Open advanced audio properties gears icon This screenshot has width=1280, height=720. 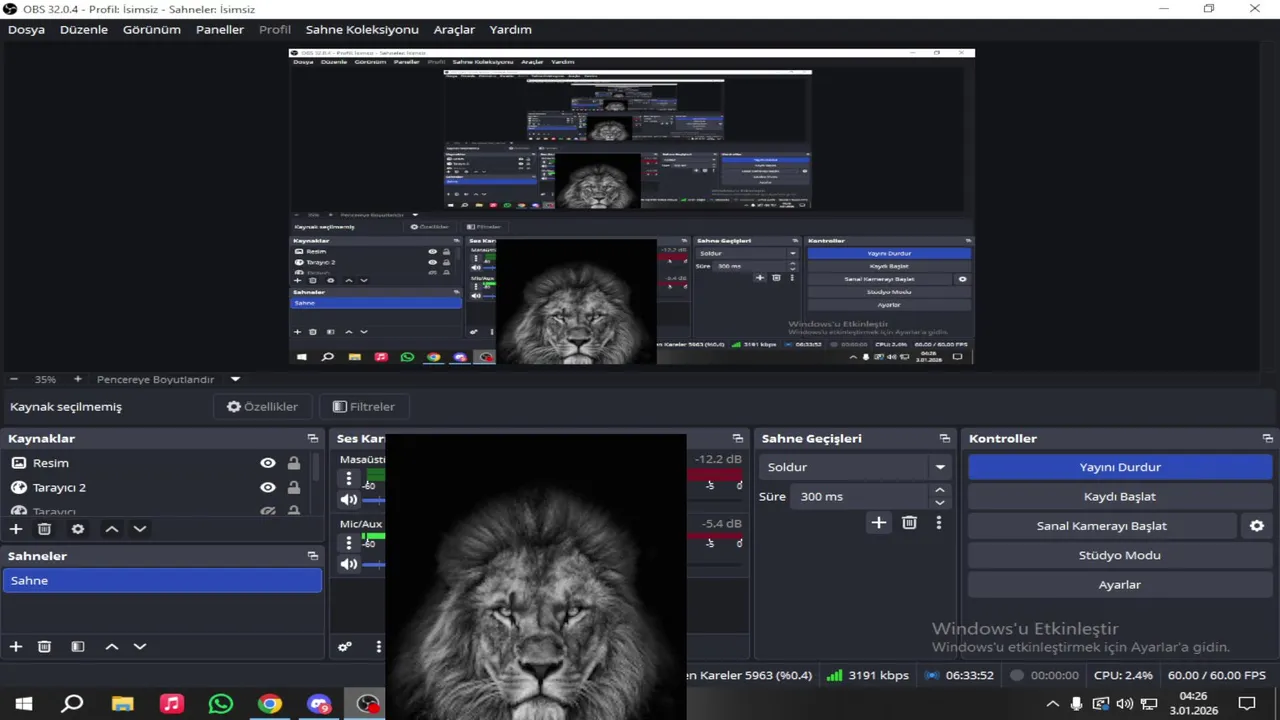click(345, 647)
